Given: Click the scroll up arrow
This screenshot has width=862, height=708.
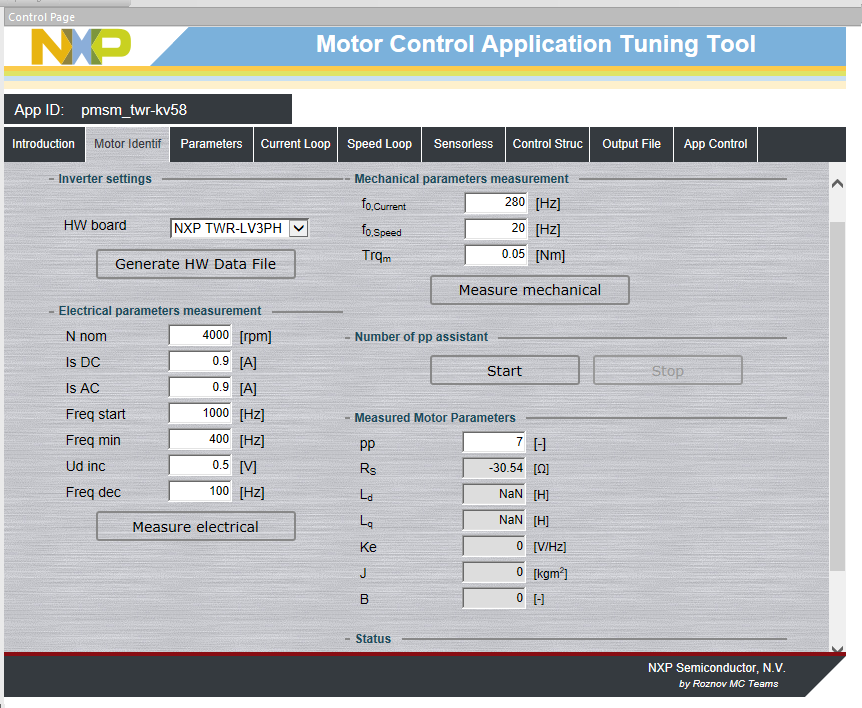Looking at the screenshot, I should click(837, 184).
